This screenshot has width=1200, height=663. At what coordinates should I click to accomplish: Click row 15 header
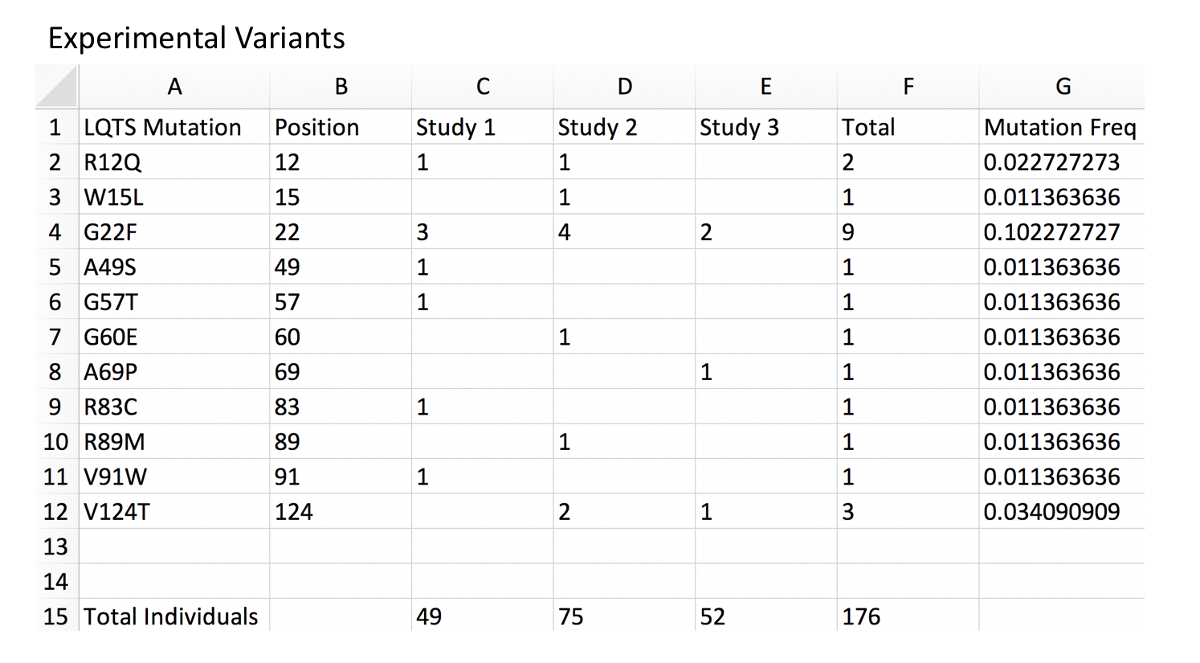[x=58, y=617]
